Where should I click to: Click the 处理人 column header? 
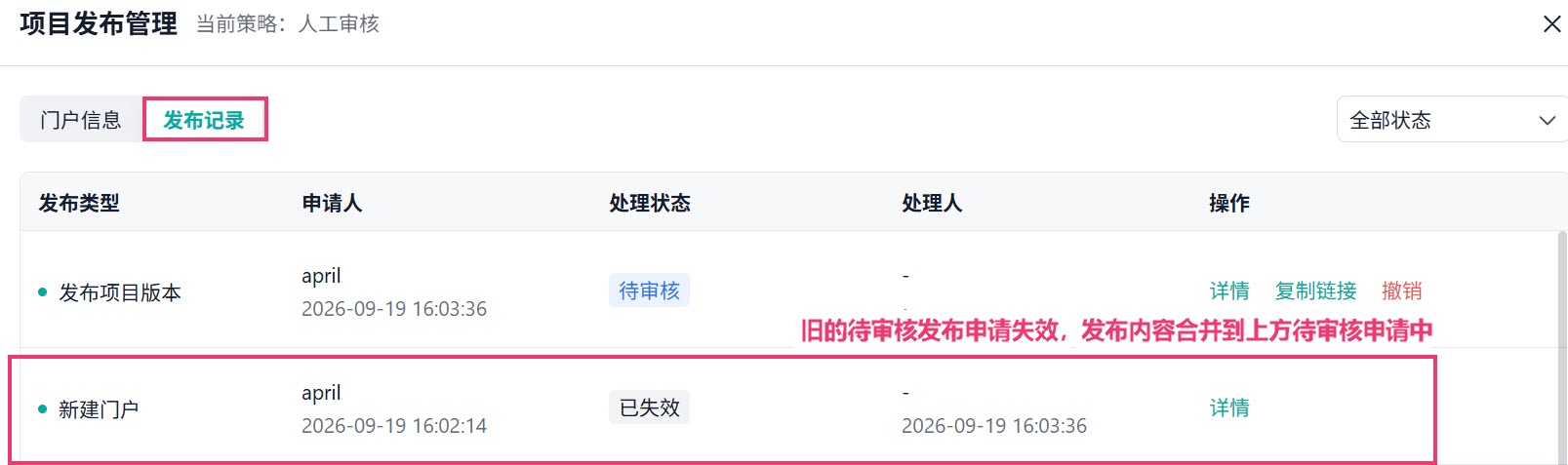(932, 203)
